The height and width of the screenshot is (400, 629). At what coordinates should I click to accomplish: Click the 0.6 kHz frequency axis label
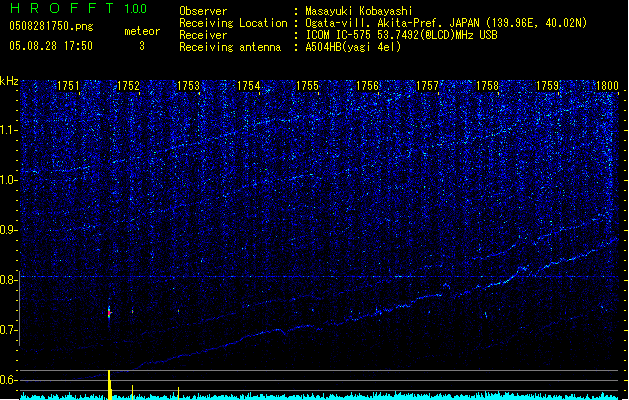pos(9,380)
